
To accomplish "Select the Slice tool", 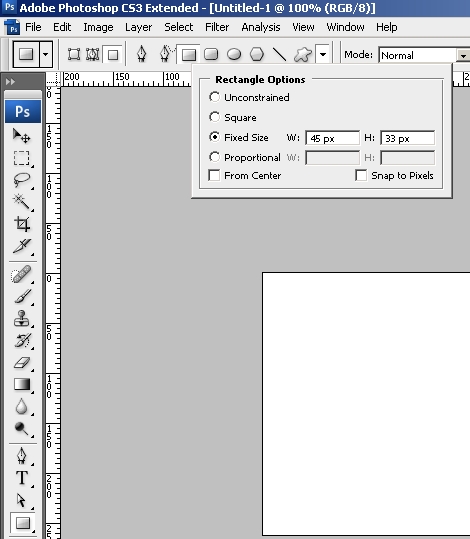I will 21,246.
